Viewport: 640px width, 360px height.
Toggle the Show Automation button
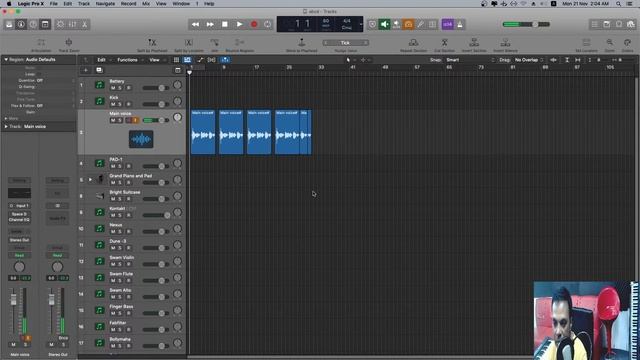click(200, 60)
